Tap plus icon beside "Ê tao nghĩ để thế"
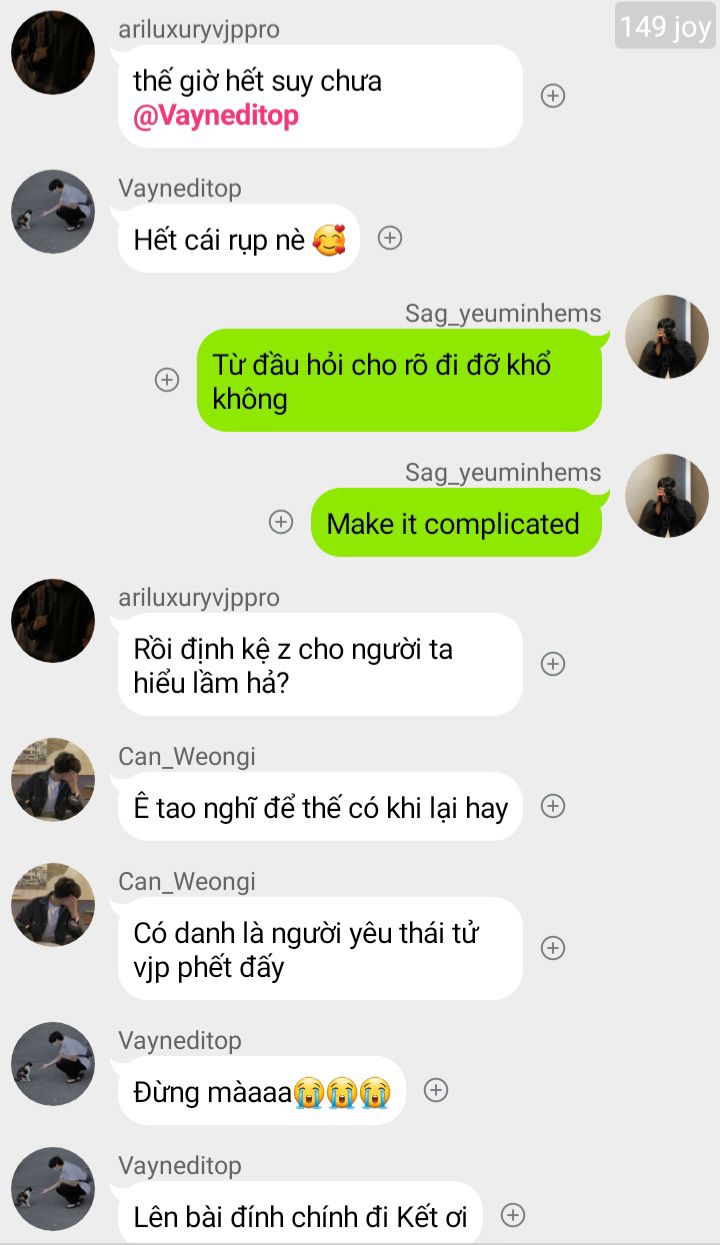The width and height of the screenshot is (720, 1245). click(x=553, y=806)
